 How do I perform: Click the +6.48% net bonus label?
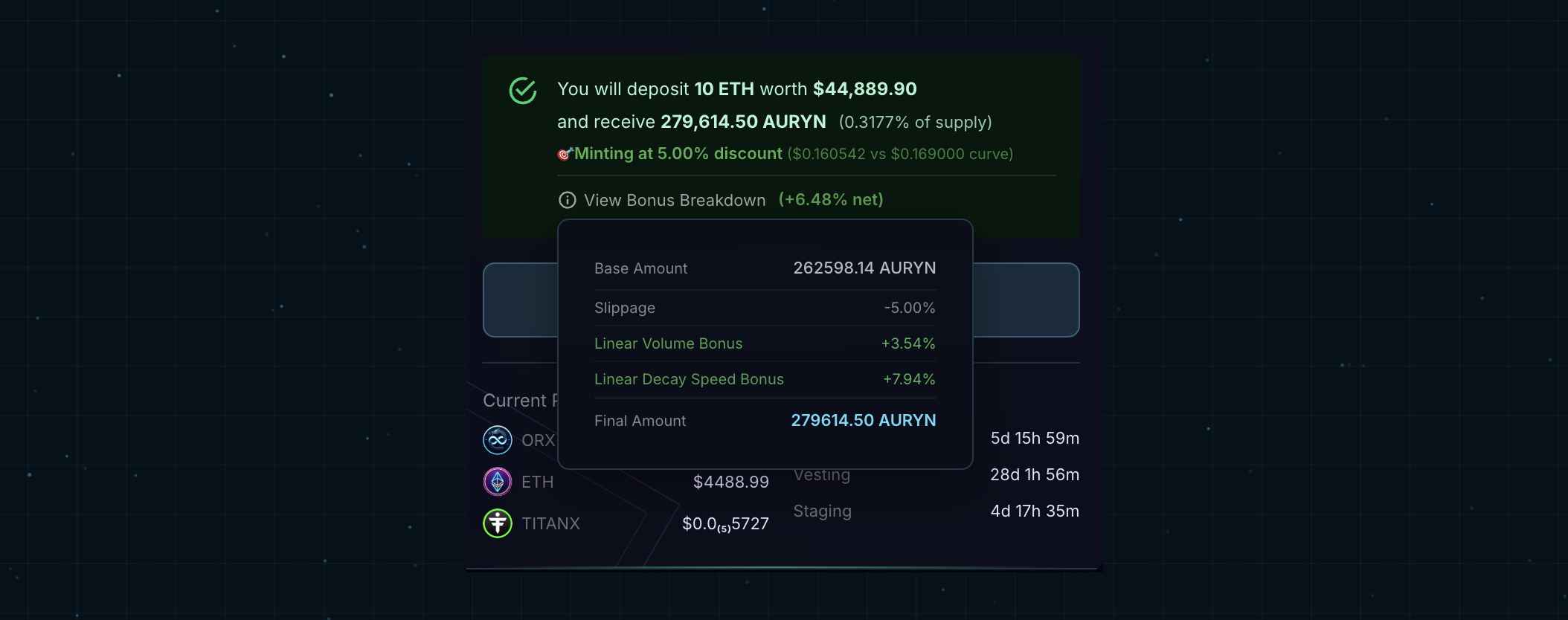click(x=831, y=200)
